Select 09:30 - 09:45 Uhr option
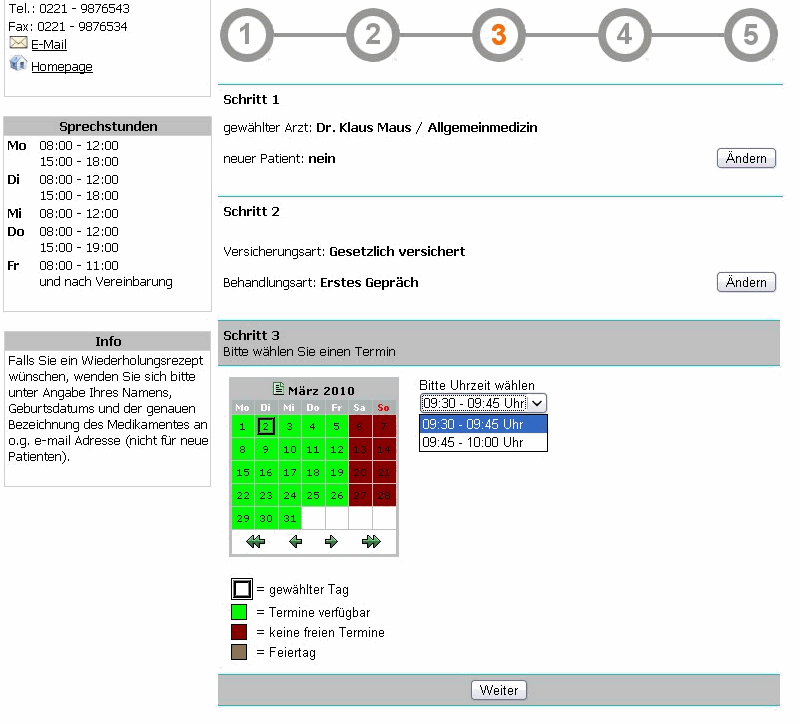Viewport: 800px width, 724px height. click(x=483, y=424)
